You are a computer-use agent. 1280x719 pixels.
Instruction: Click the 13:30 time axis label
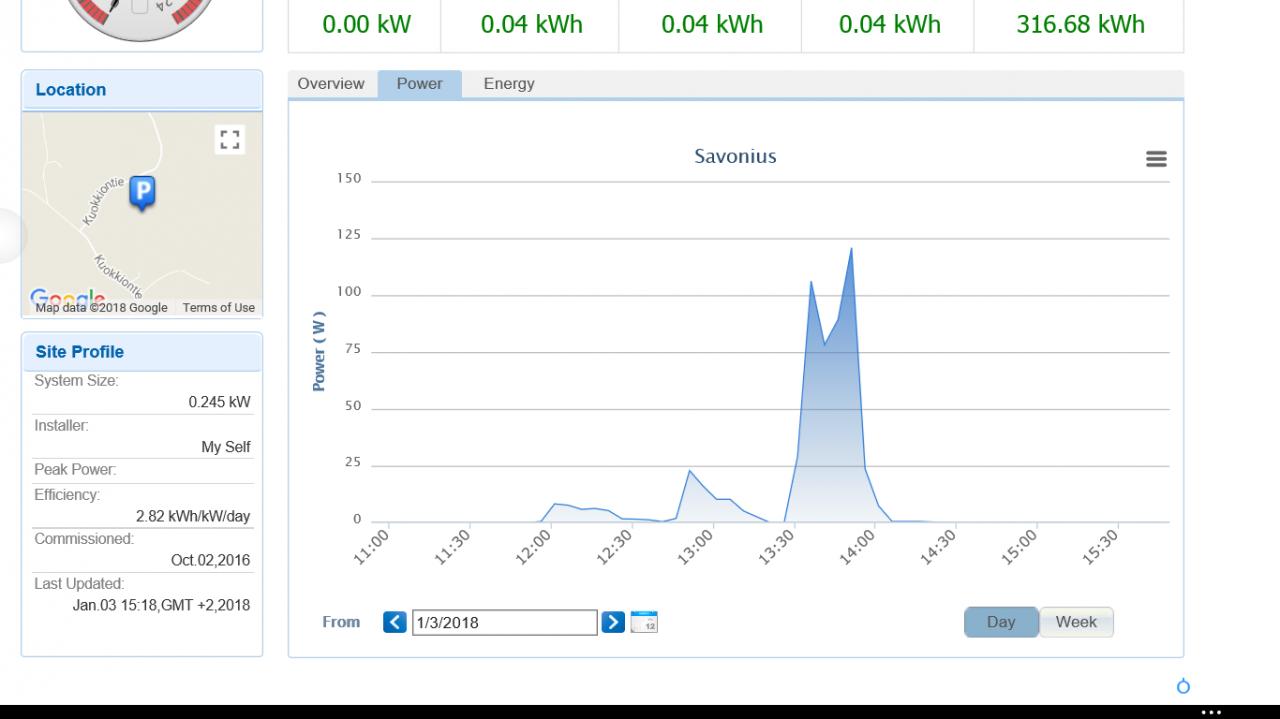point(776,548)
